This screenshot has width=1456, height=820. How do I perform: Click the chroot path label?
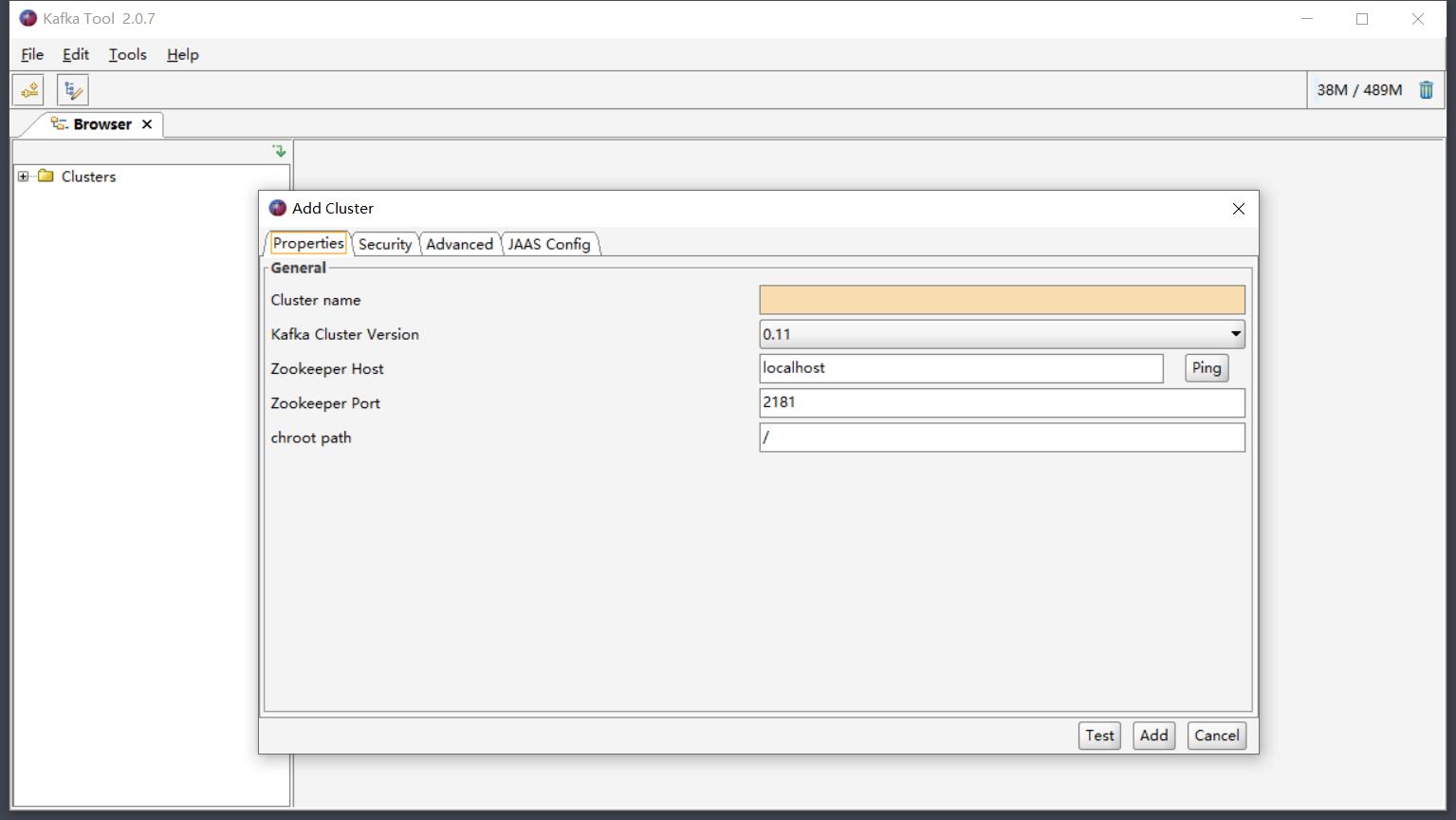(311, 438)
